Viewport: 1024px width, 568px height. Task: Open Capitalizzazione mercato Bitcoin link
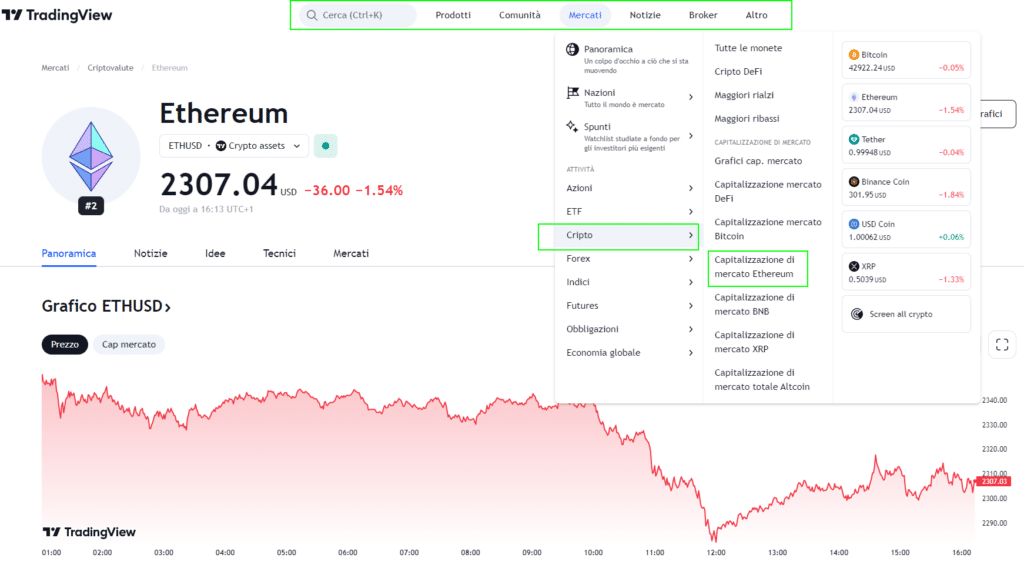click(x=767, y=229)
